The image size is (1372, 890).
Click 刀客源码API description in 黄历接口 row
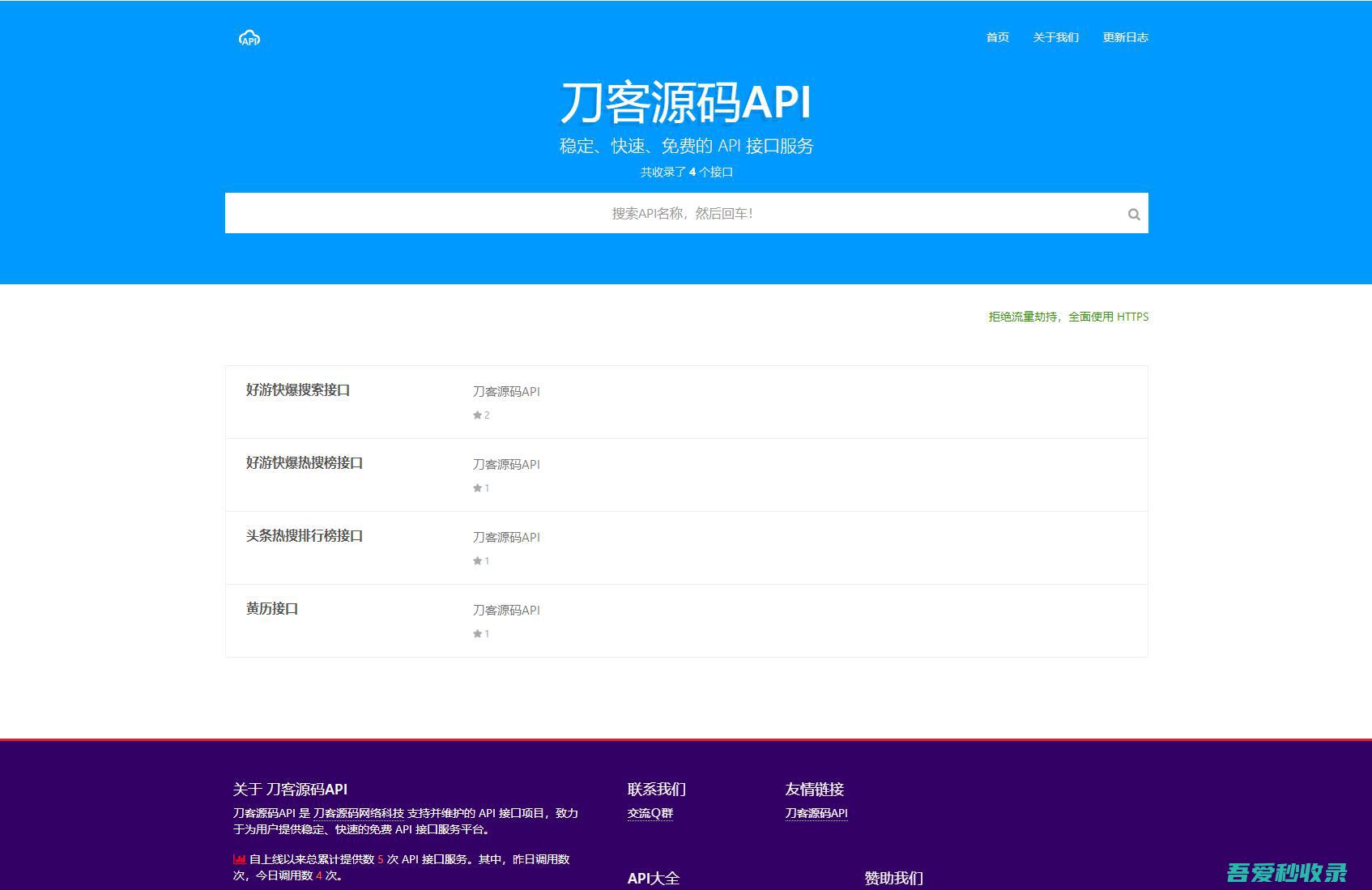point(506,610)
